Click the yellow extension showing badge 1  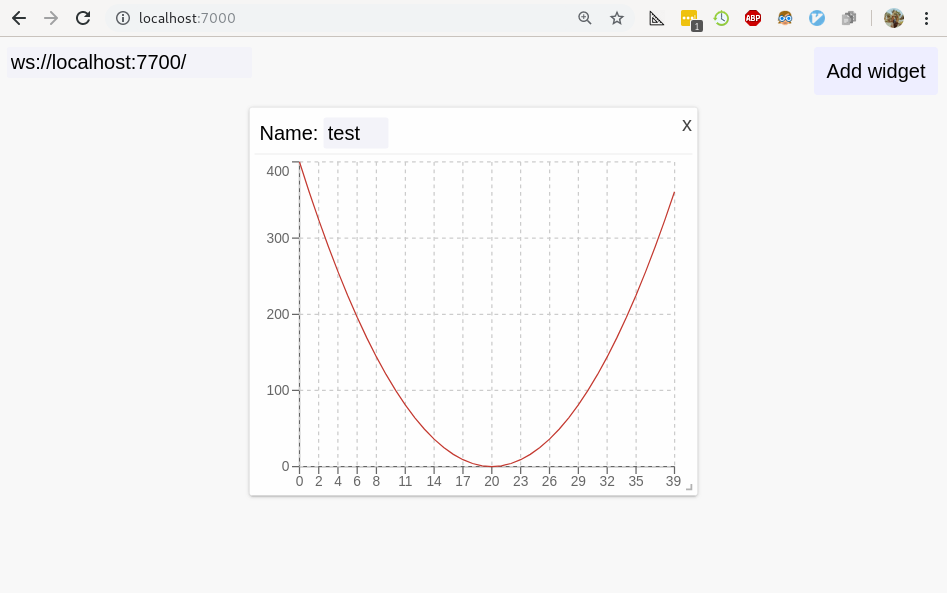(689, 18)
